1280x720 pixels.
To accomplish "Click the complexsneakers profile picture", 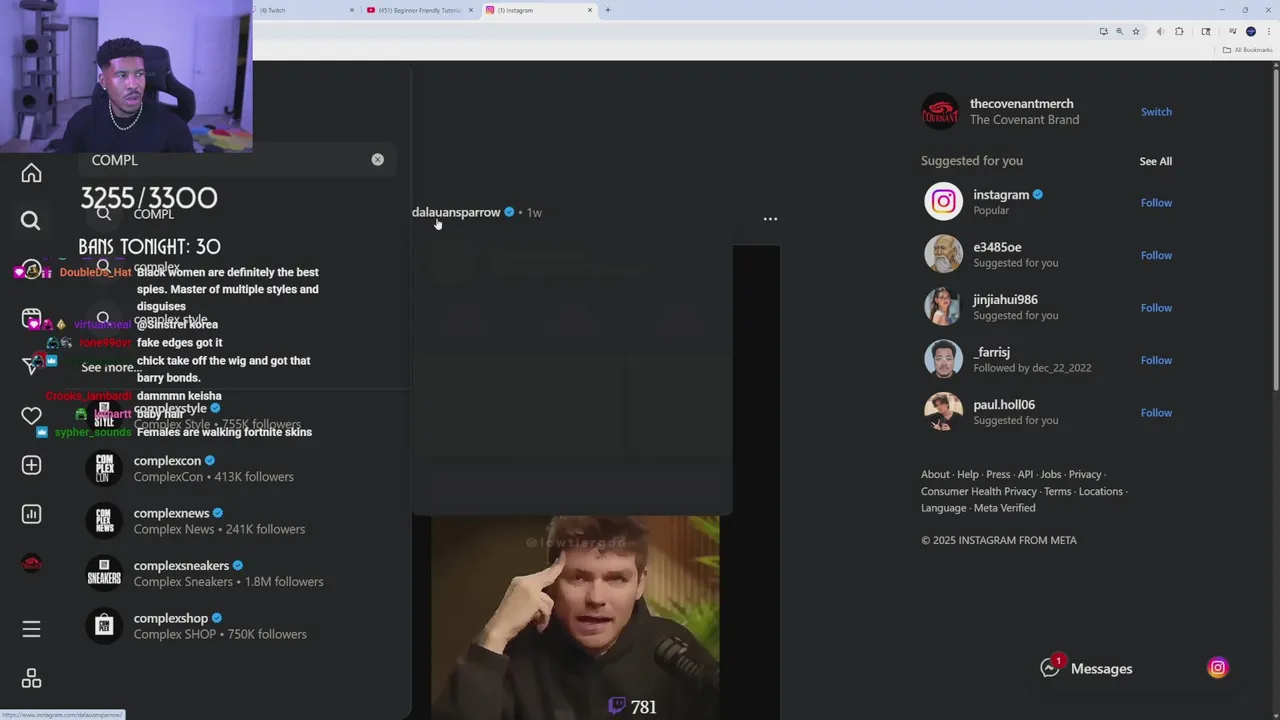I will 104,573.
